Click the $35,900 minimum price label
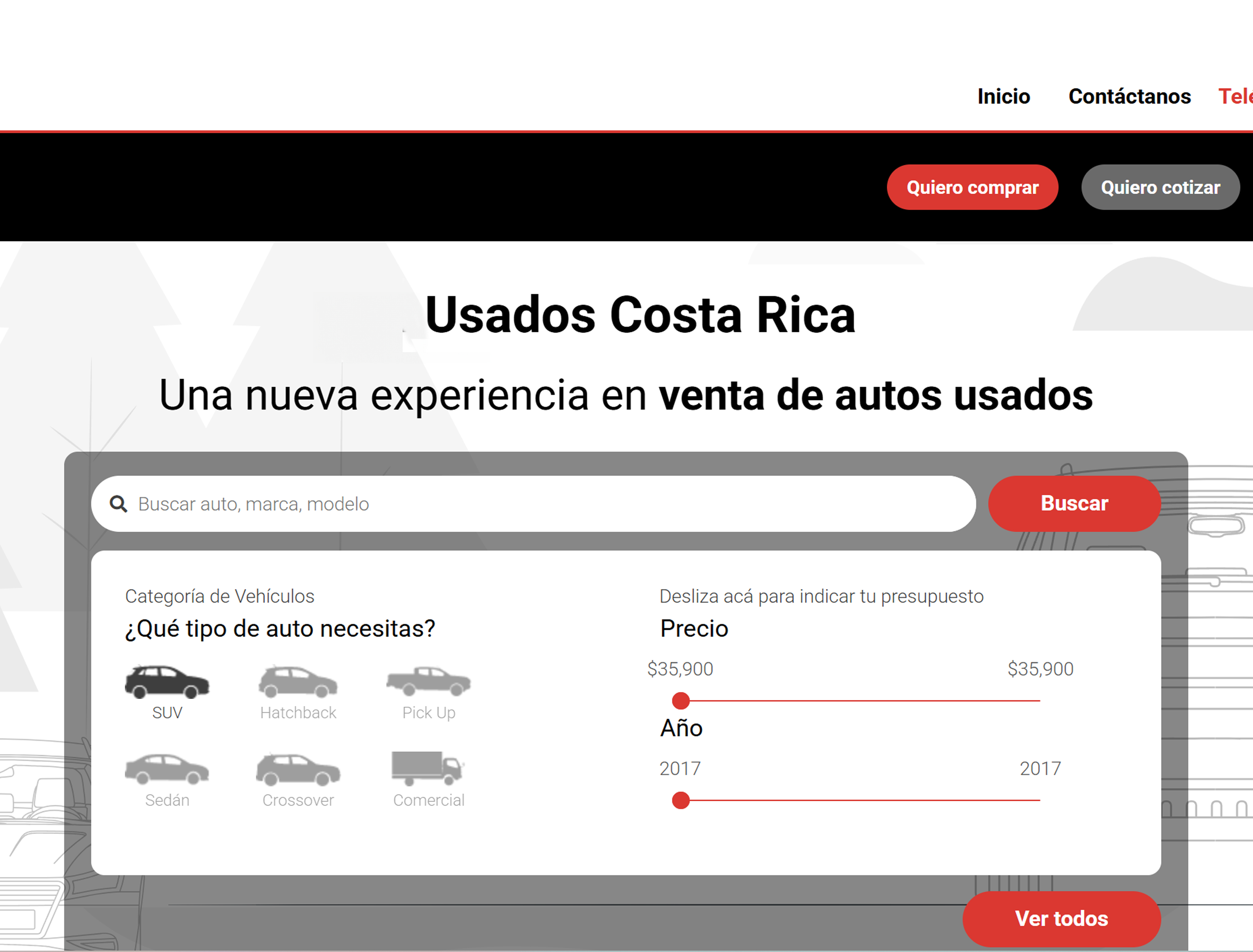 (x=681, y=669)
